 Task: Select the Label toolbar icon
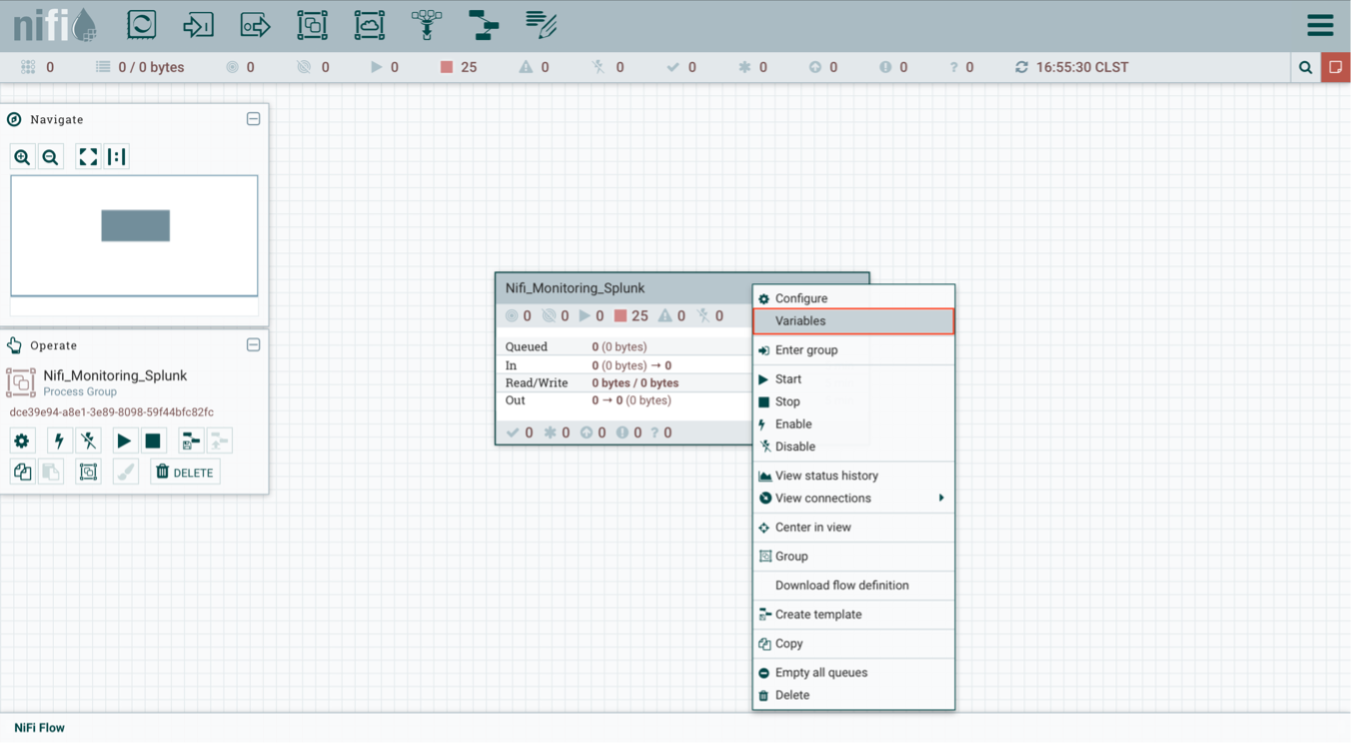tap(541, 25)
